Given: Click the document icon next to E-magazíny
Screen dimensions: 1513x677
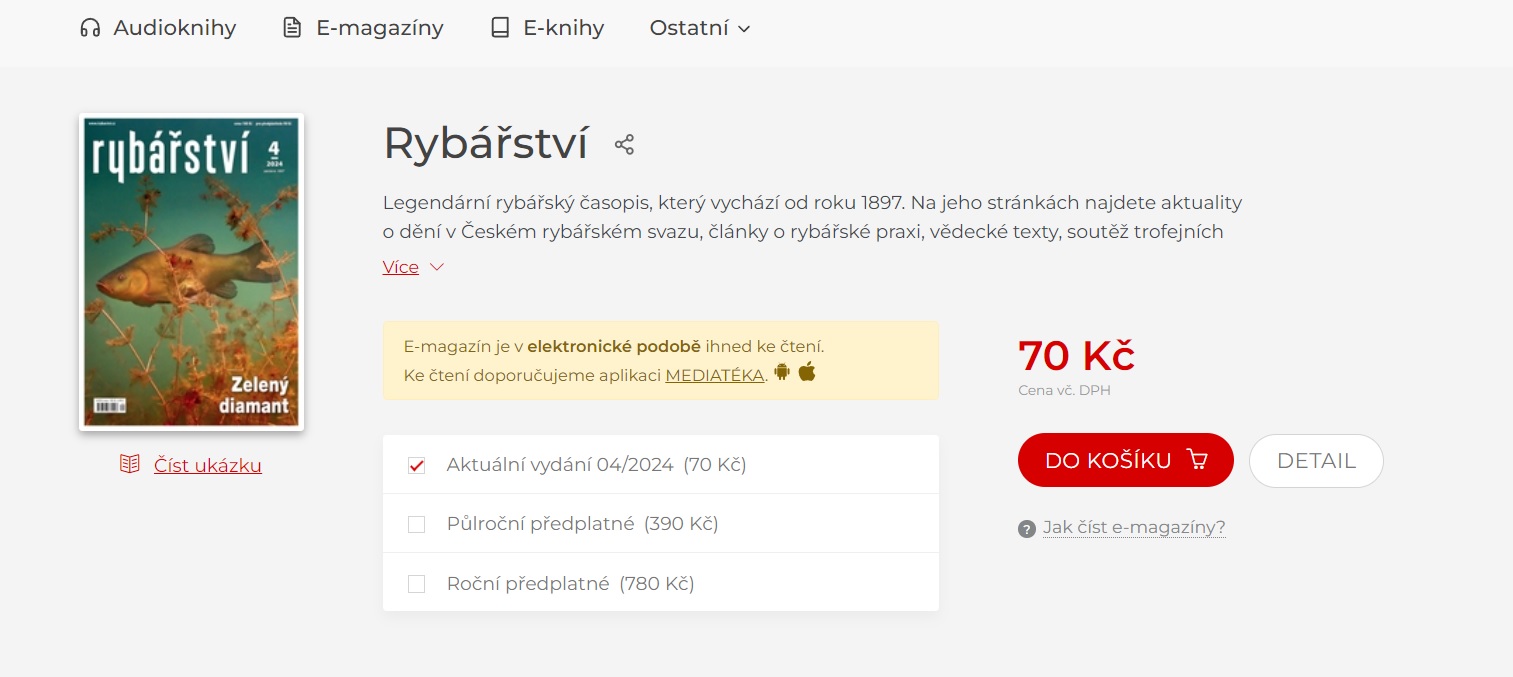Looking at the screenshot, I should (292, 28).
